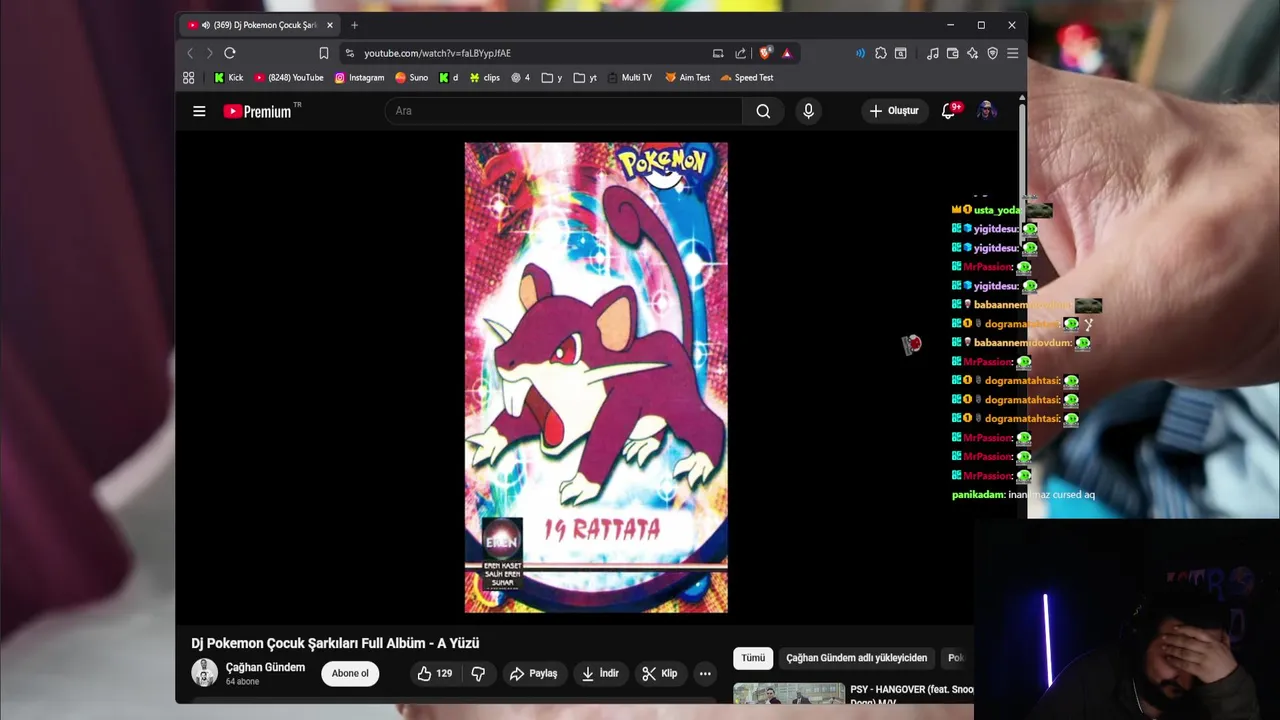Expand the 'yt' bookmarks folder
The height and width of the screenshot is (720, 1280).
point(586,77)
